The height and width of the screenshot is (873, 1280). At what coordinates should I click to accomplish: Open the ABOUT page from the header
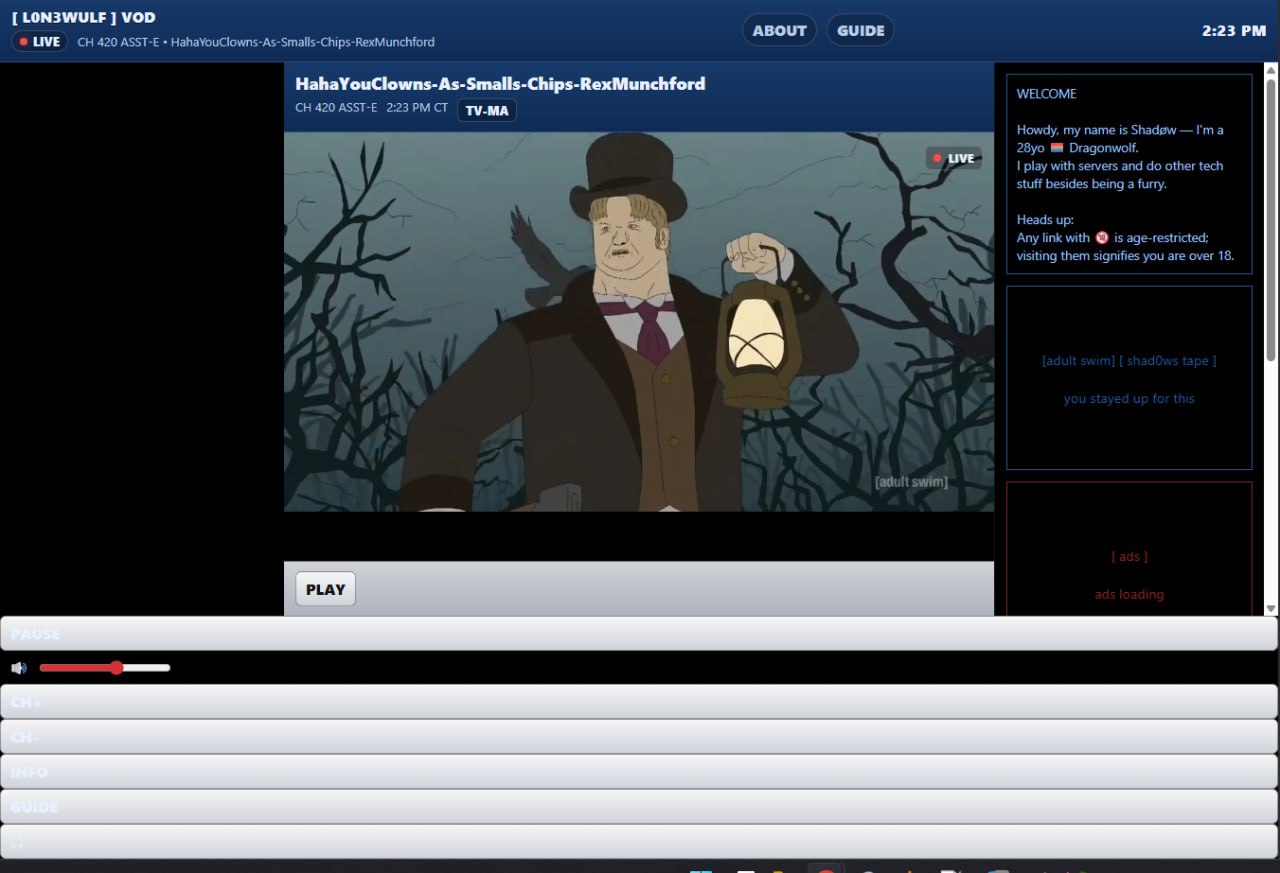[x=779, y=30]
